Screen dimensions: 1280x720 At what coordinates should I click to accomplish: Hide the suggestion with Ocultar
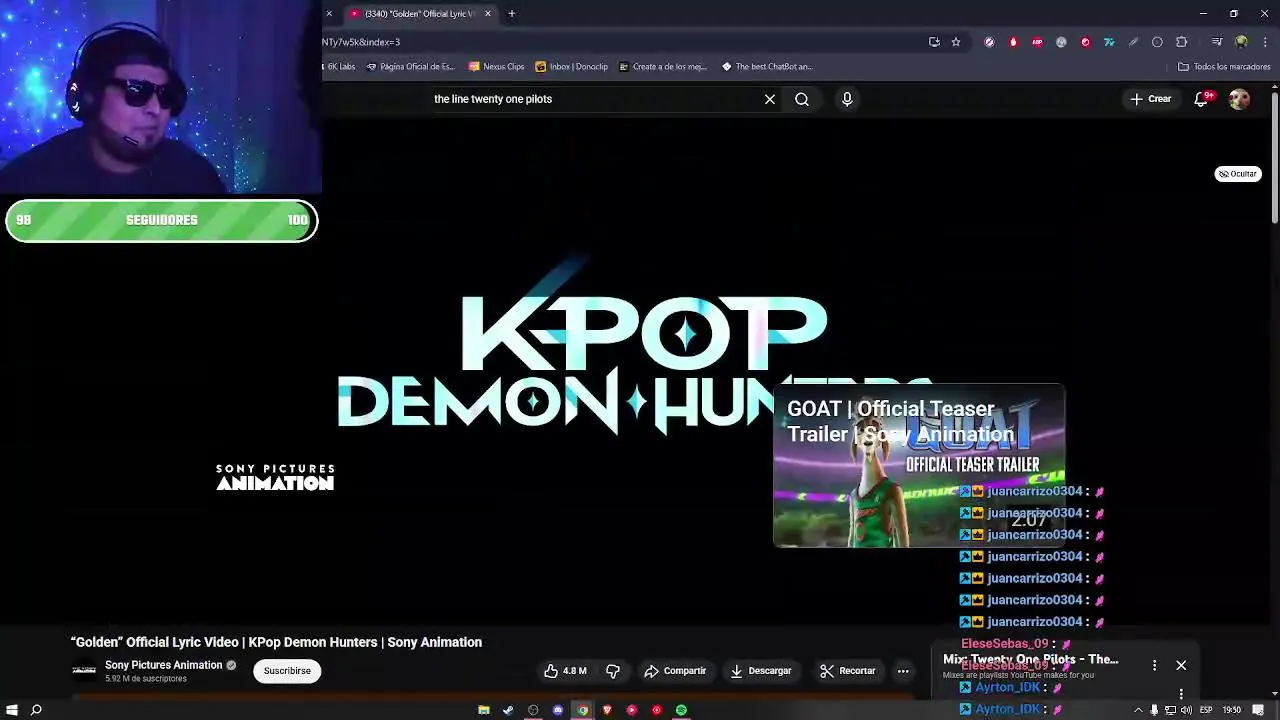click(1238, 174)
